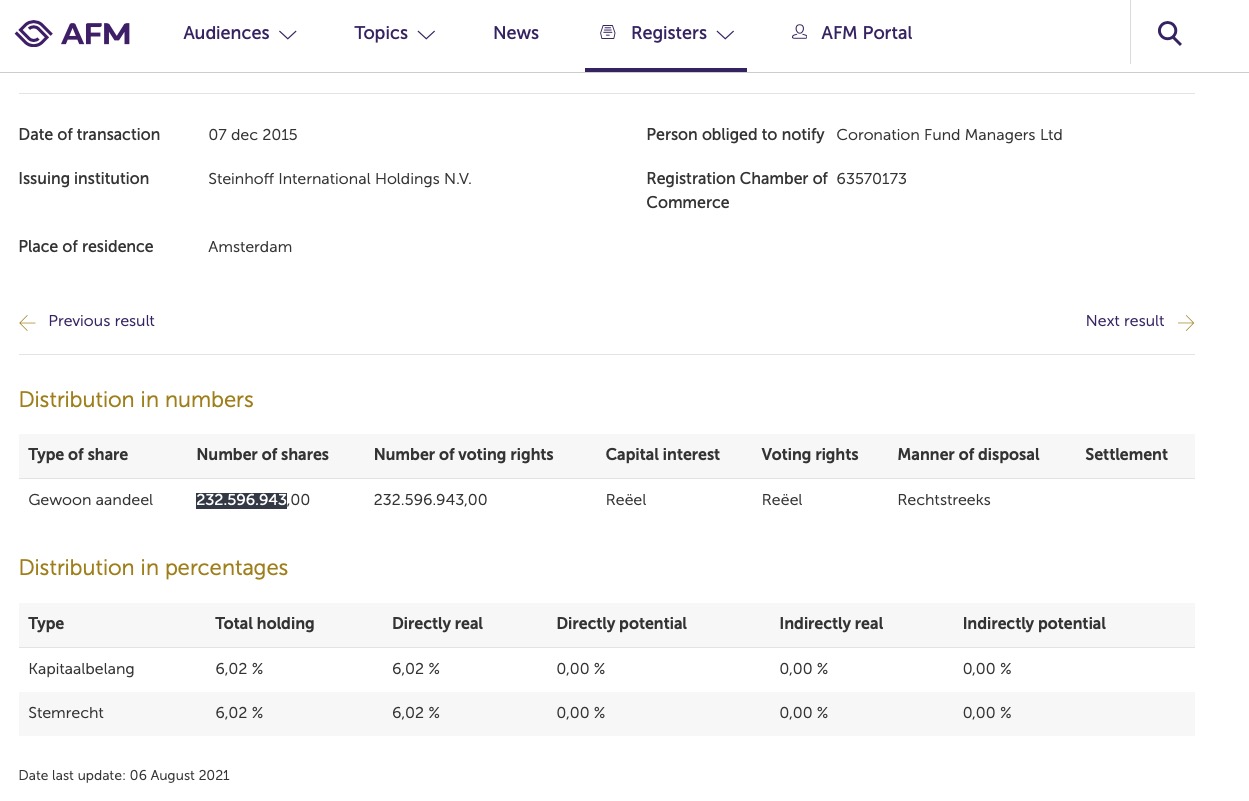Click the Kapitaalbelang percentage row

tap(81, 669)
